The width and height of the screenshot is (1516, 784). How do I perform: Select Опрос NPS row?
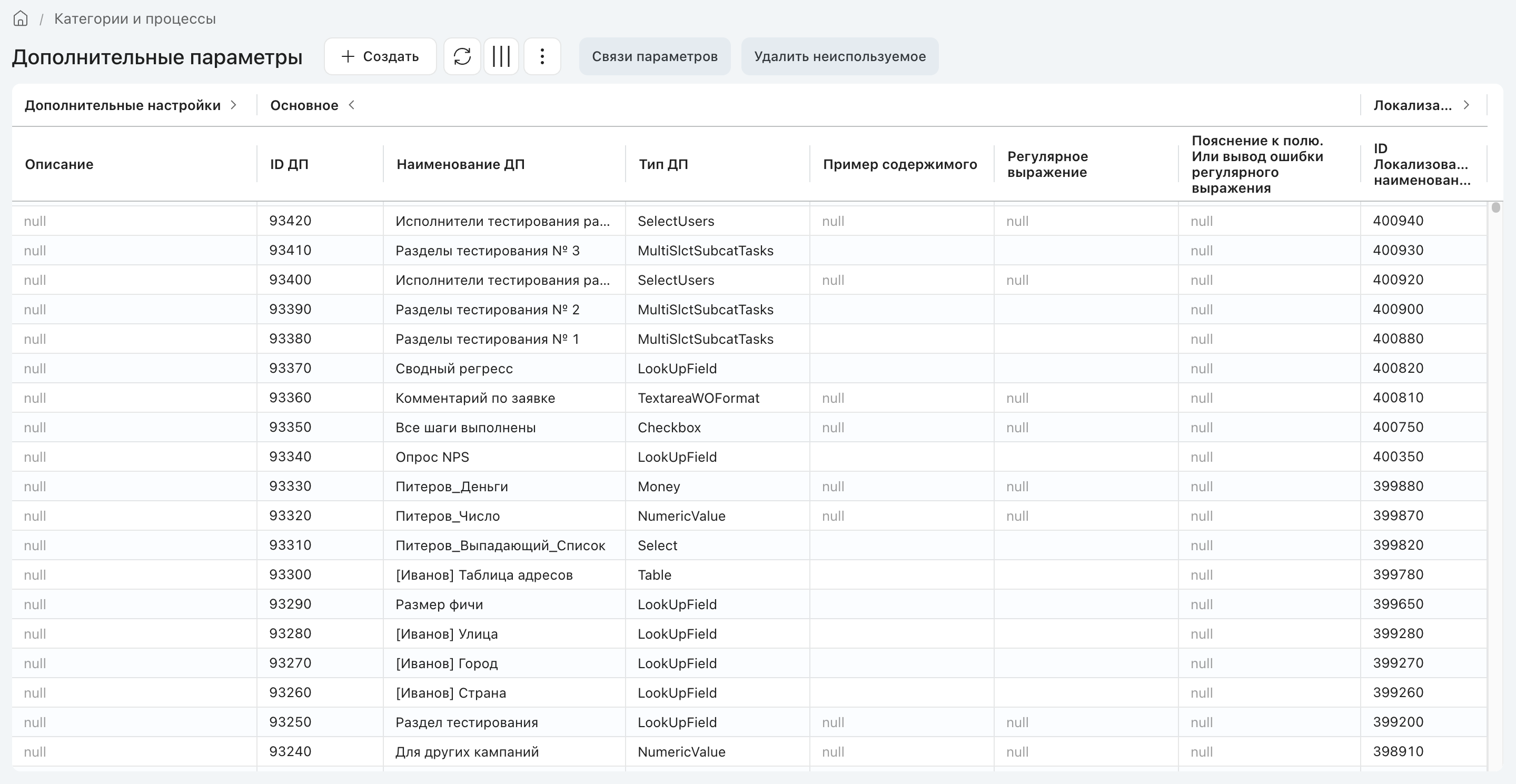tap(749, 456)
